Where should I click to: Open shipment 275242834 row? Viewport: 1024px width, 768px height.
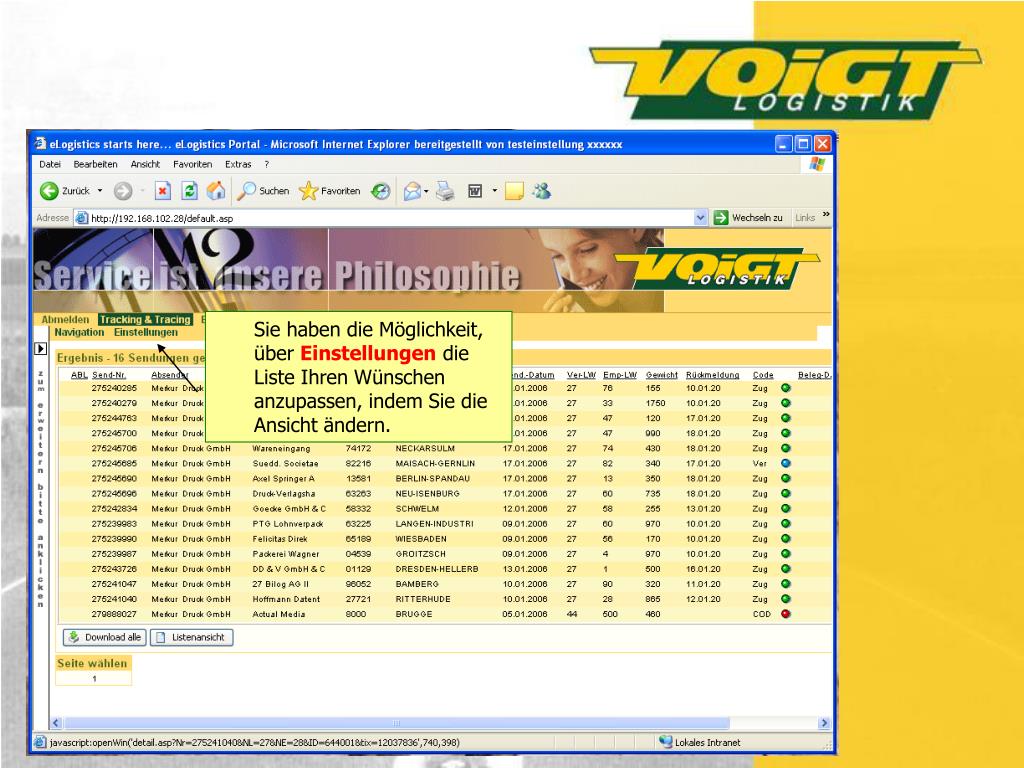444,508
